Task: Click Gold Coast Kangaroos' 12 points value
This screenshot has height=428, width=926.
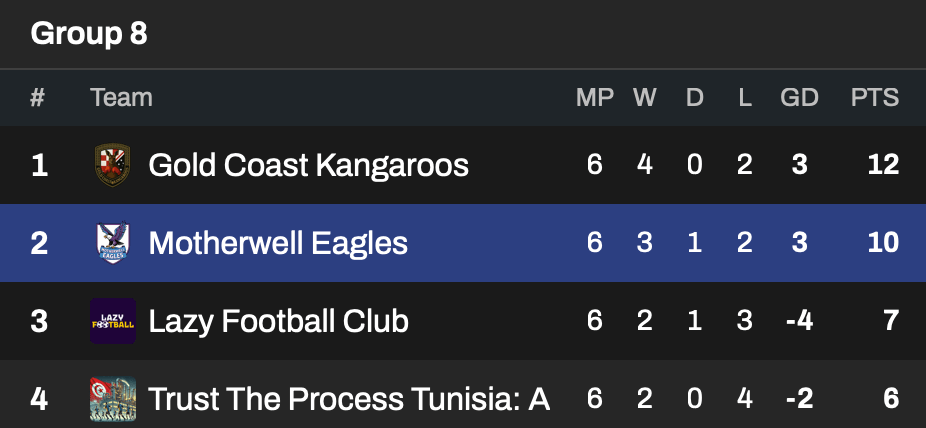Action: click(x=884, y=165)
